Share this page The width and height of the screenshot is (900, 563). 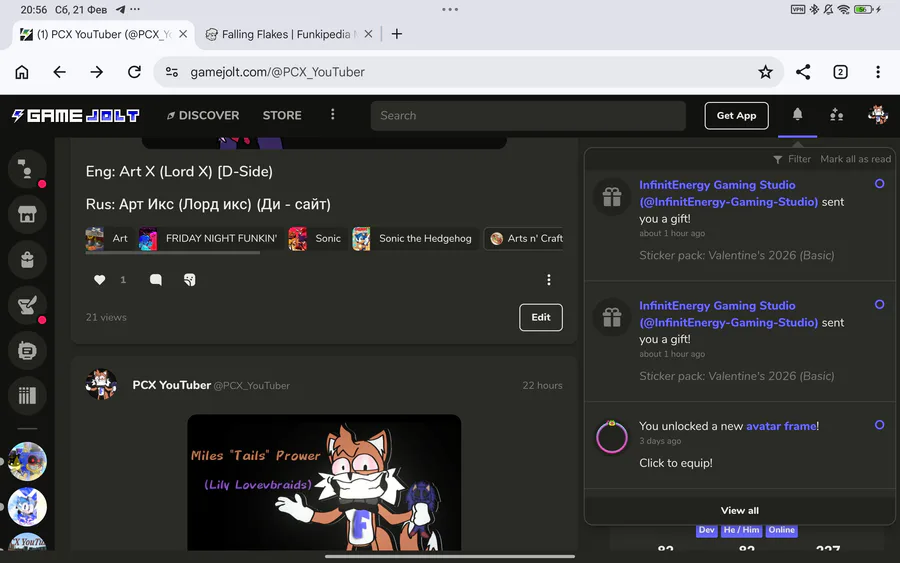tap(803, 72)
